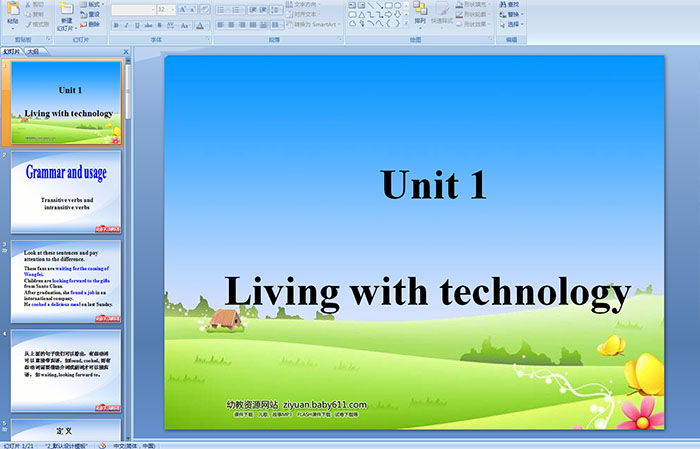Viewport: 700px width, 449px height.
Task: Open the Line Spacing dropdown
Action: (276, 10)
